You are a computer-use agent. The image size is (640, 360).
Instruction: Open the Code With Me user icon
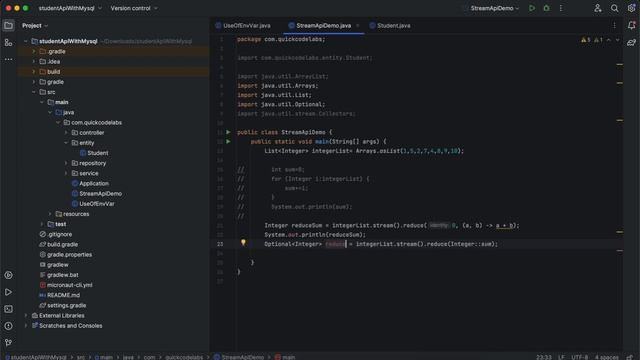598,8
